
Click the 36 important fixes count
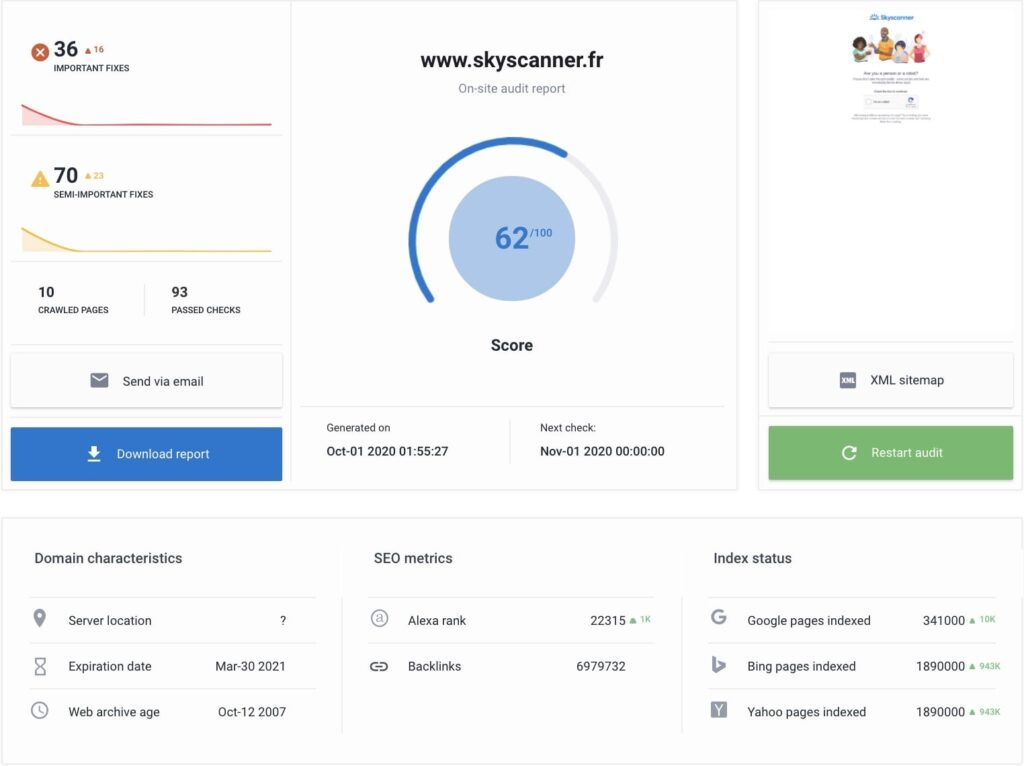(x=65, y=49)
